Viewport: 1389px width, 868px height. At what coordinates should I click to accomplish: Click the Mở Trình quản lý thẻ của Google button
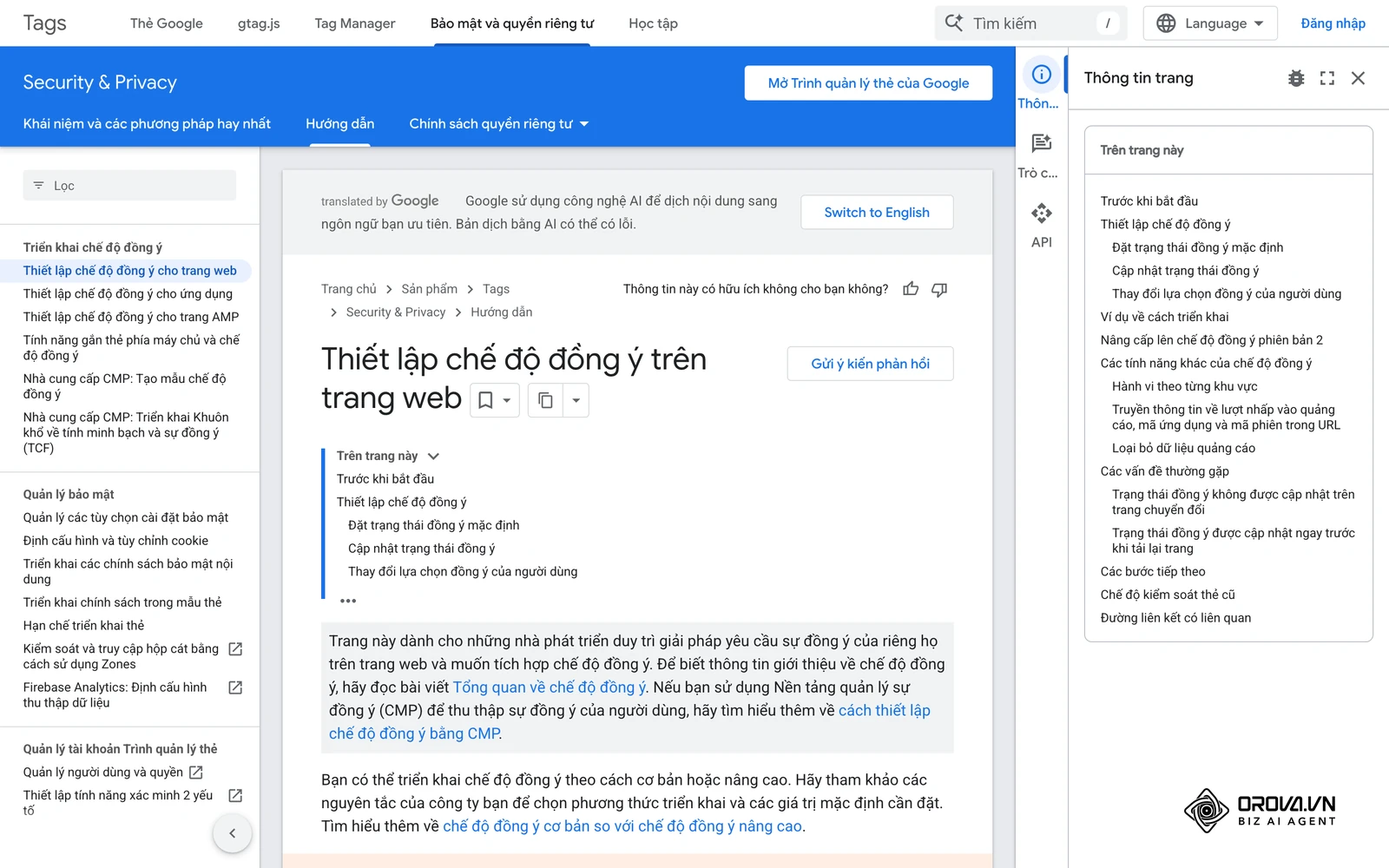868,83
